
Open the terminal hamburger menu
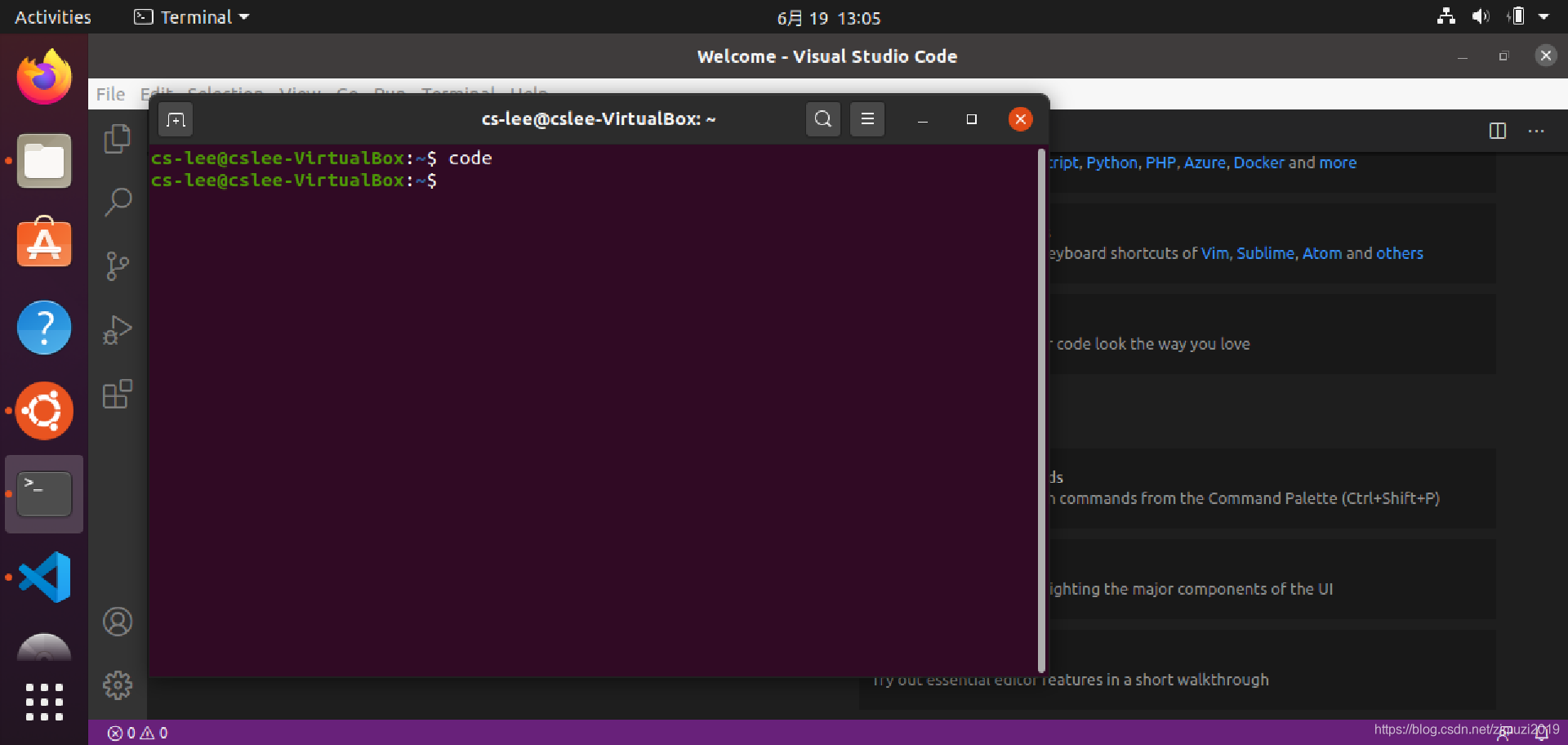tap(867, 119)
